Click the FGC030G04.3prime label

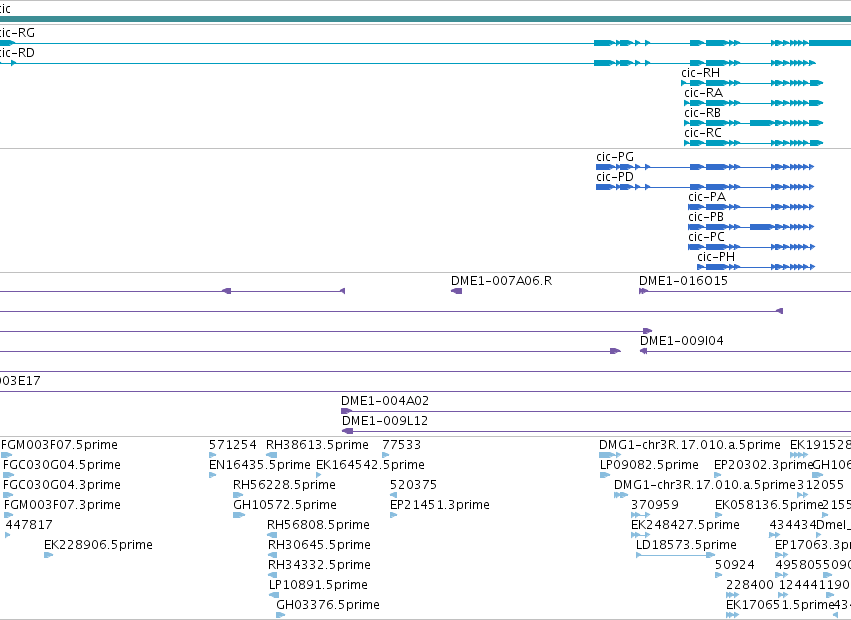coord(62,485)
